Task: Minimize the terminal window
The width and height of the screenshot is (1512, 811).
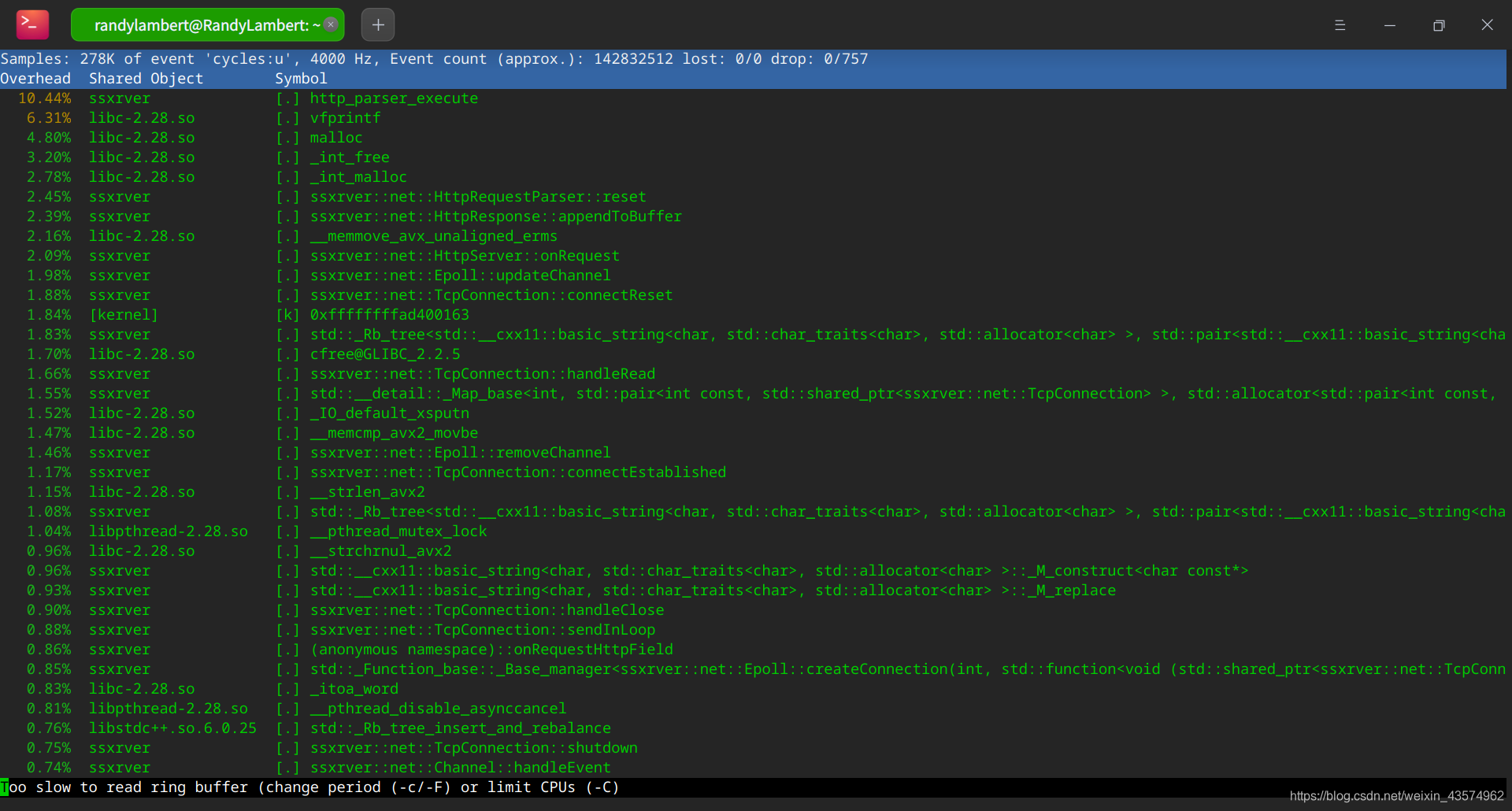Action: (x=1390, y=25)
